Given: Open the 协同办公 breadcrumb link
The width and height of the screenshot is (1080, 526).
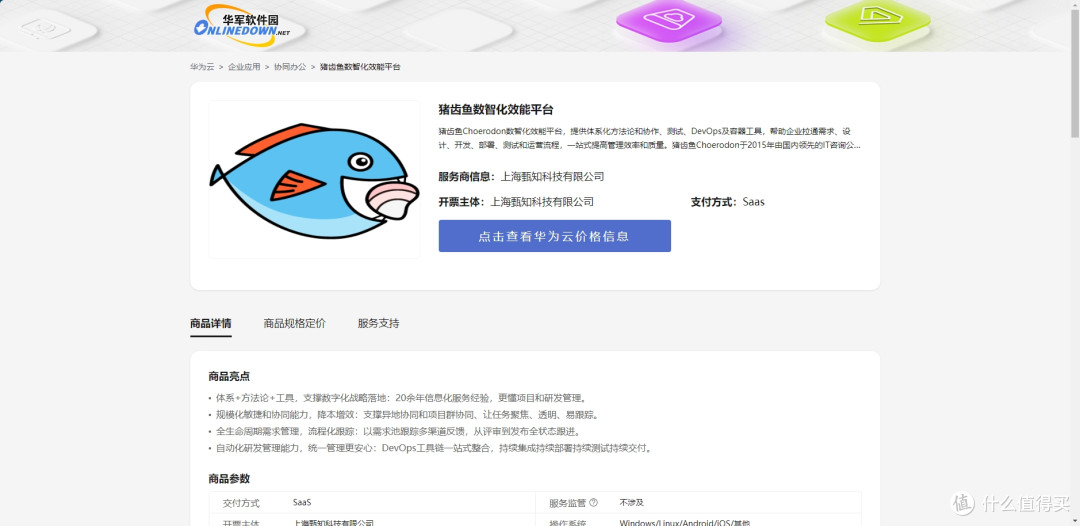Looking at the screenshot, I should pos(290,67).
